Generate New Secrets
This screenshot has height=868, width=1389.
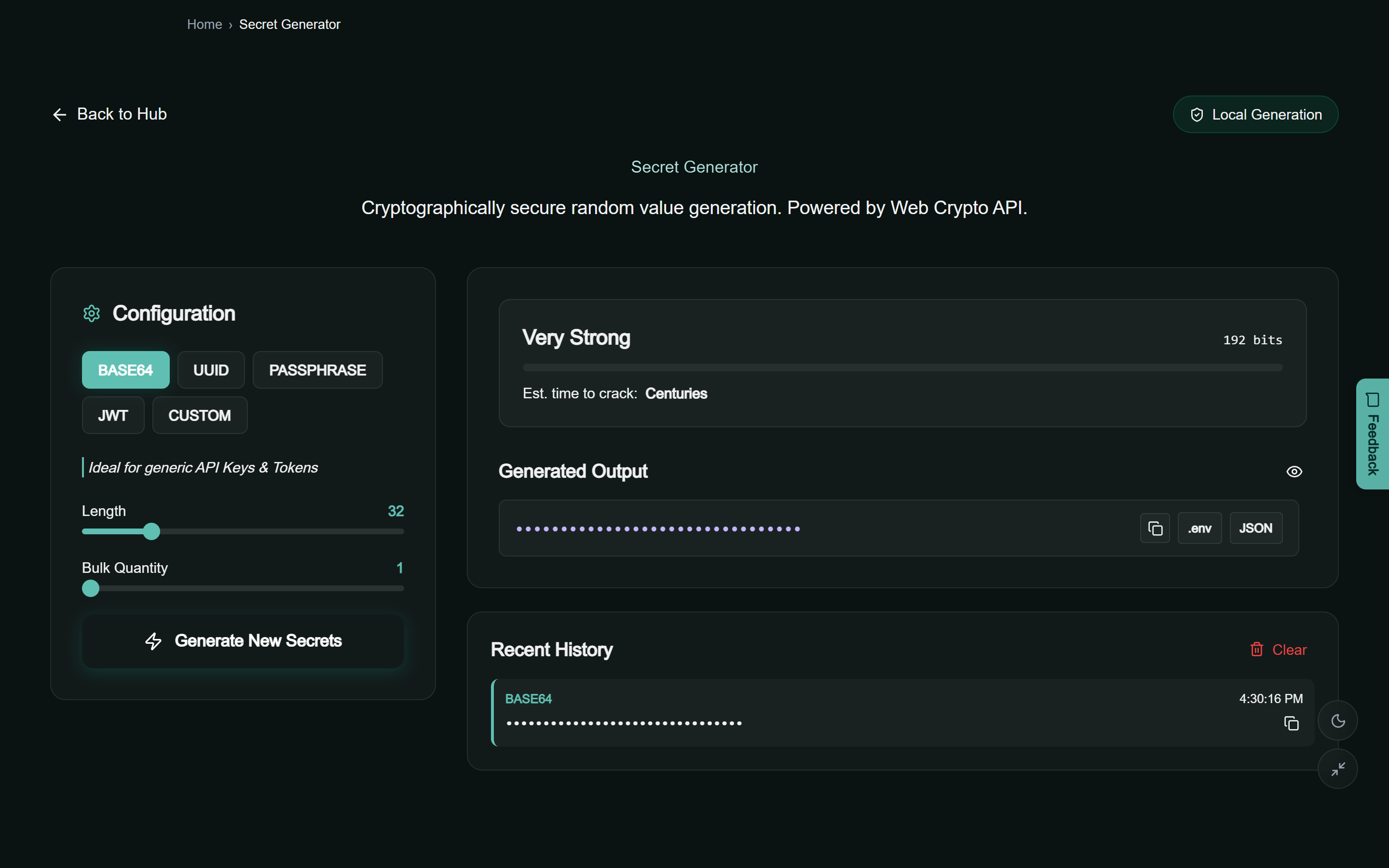243,641
